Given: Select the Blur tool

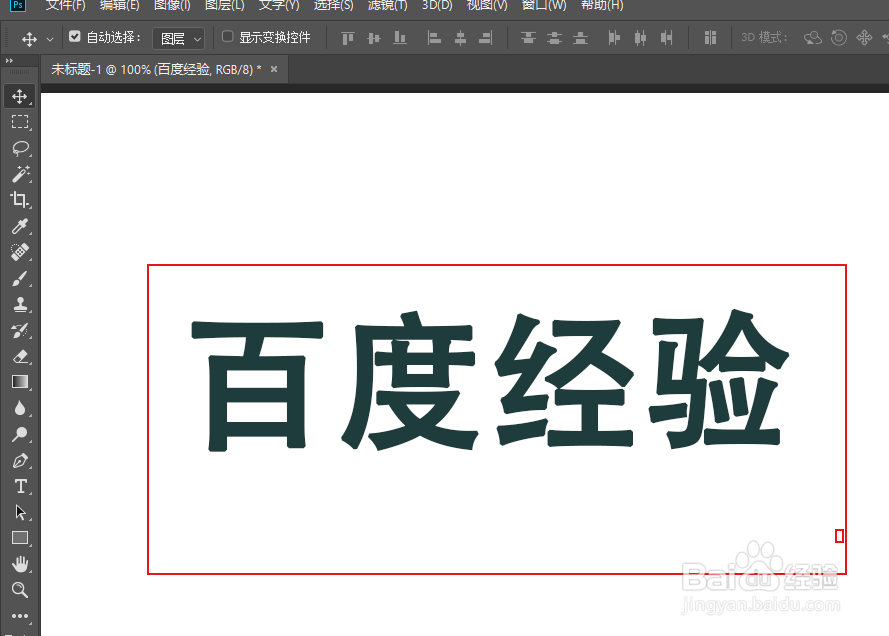Looking at the screenshot, I should [x=20, y=408].
